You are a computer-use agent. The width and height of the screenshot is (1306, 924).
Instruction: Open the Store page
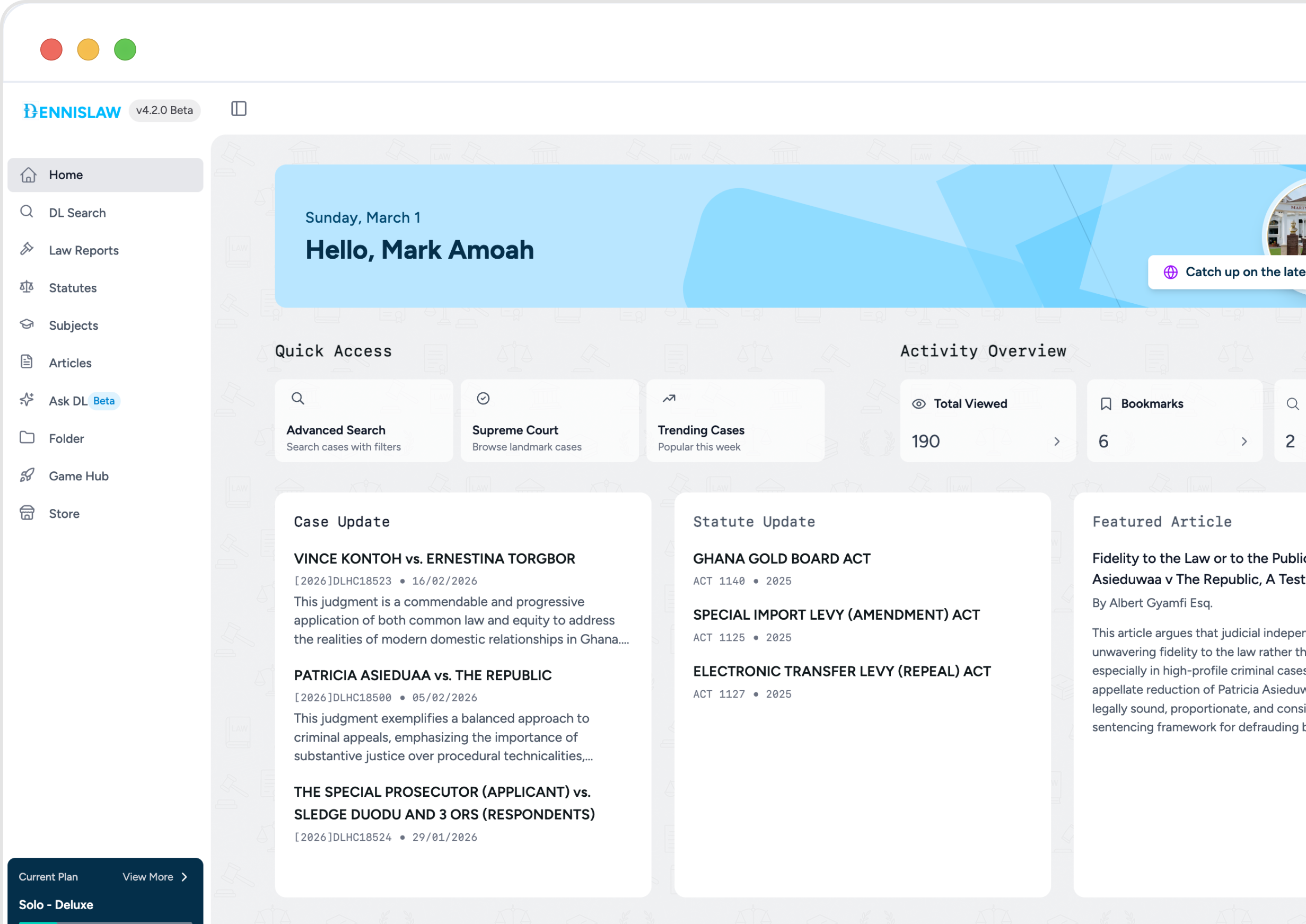click(x=63, y=513)
